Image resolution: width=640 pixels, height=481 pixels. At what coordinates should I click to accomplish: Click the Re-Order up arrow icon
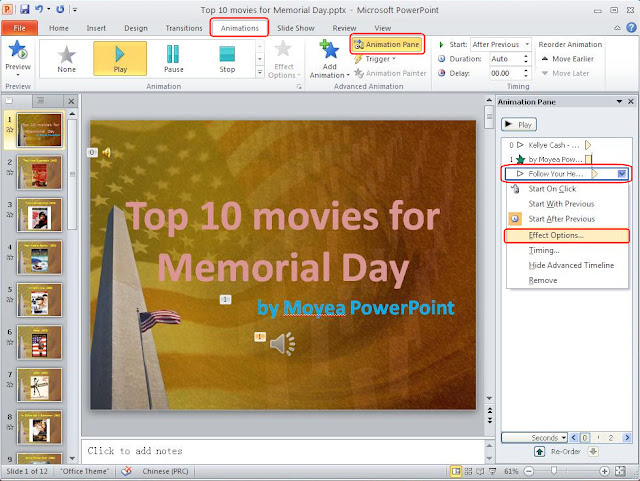[540, 452]
